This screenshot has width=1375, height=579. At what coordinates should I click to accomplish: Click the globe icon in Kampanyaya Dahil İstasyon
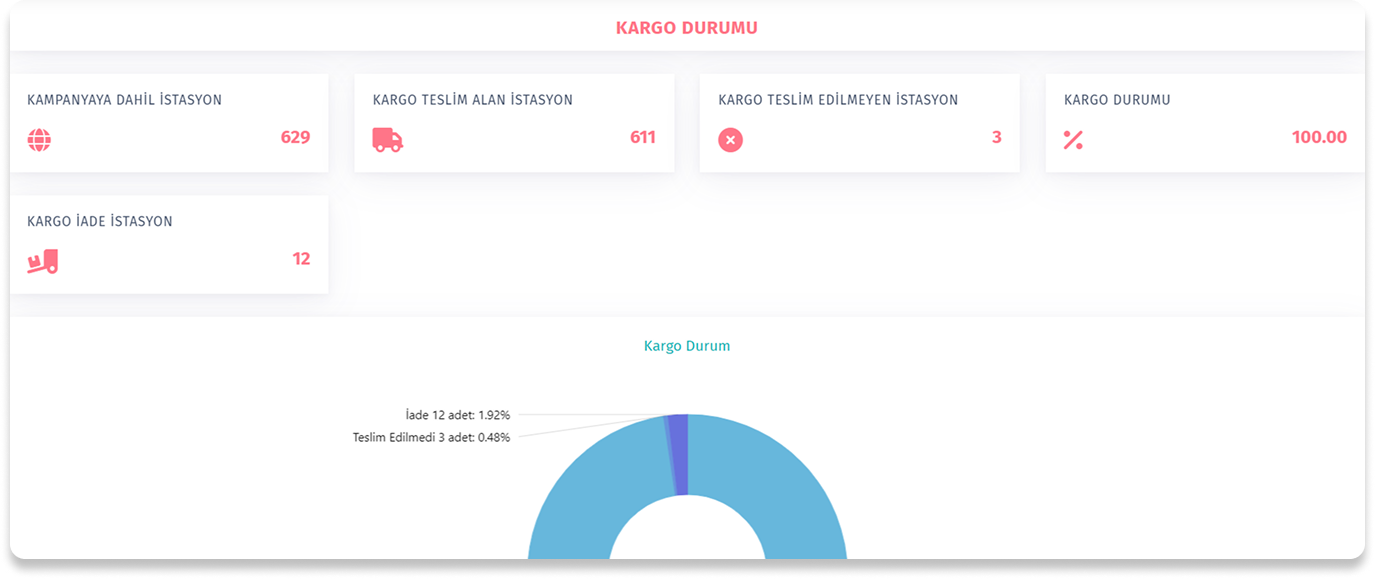[39, 139]
